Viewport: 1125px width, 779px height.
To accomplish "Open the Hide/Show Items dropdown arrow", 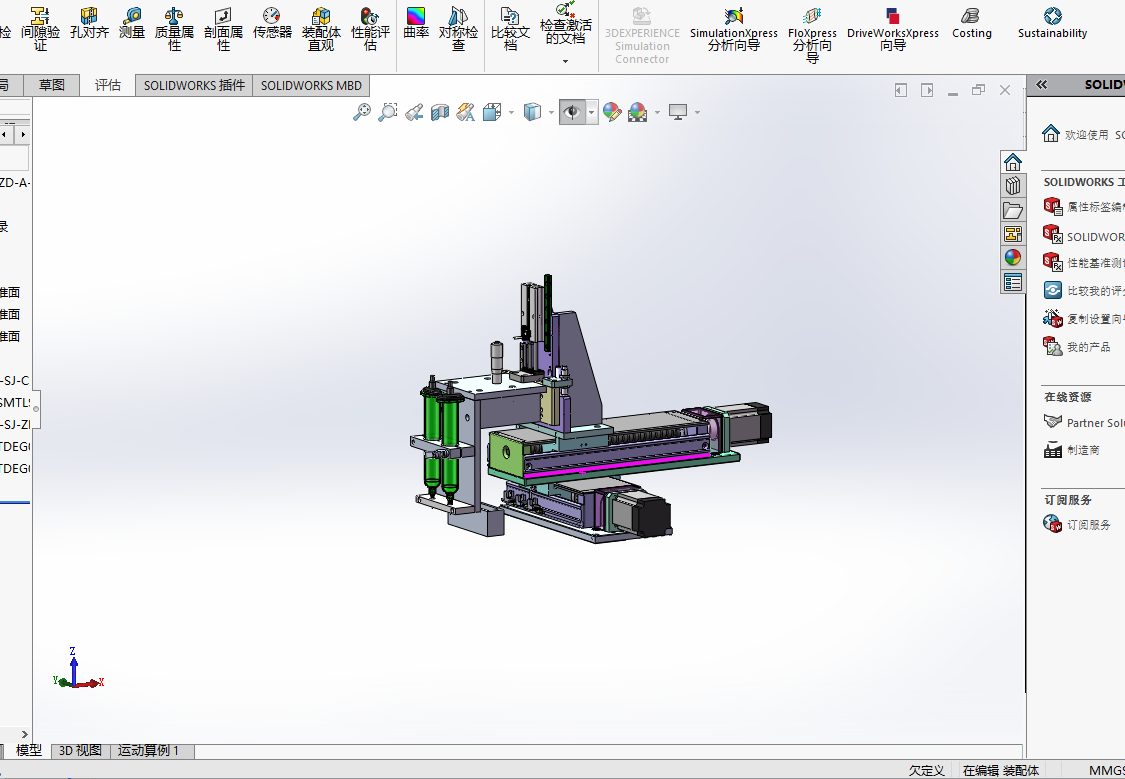I will tap(592, 113).
